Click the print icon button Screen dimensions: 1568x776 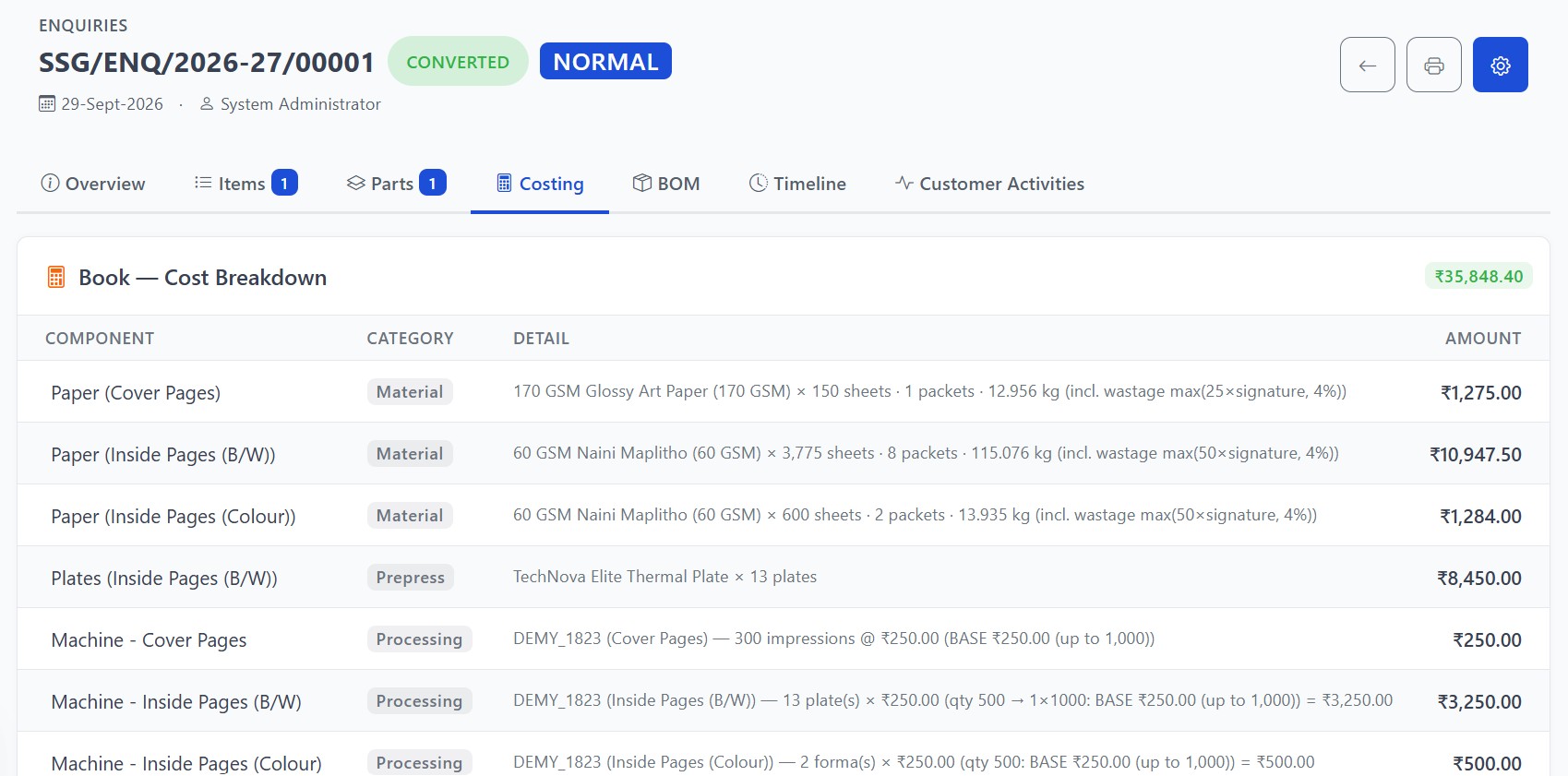(x=1433, y=65)
